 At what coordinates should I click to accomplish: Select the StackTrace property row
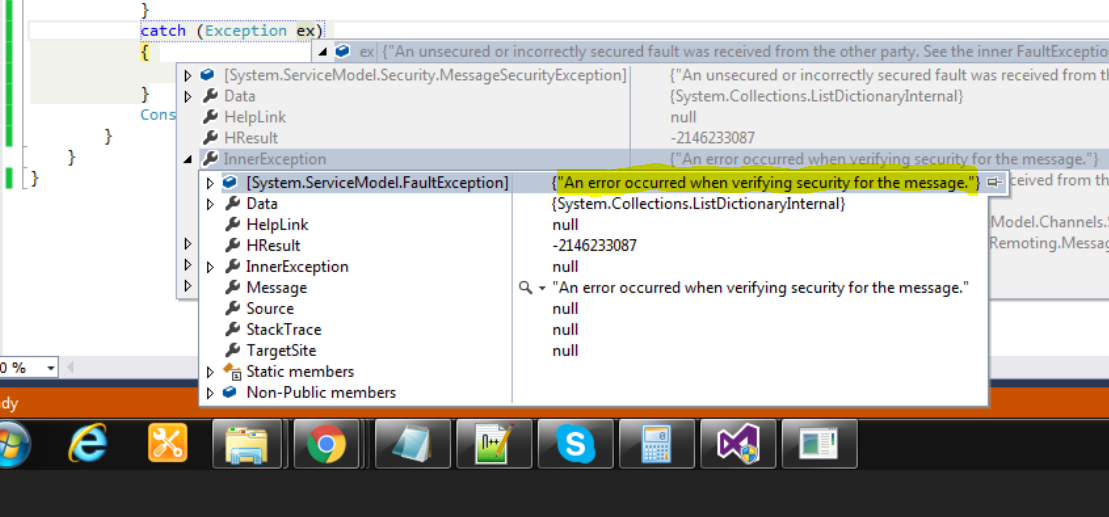pyautogui.click(x=283, y=330)
